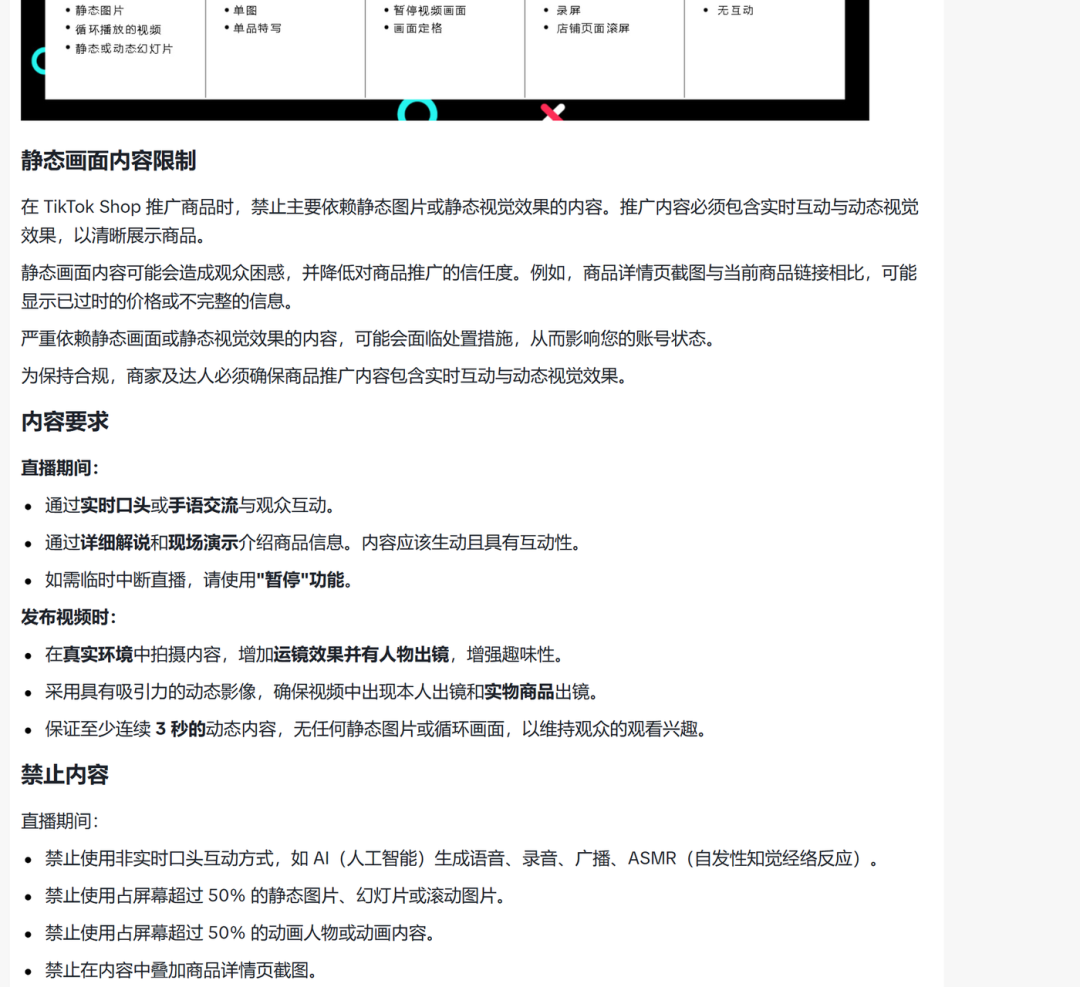The image size is (1080, 987).
Task: Click 录屏 in the image table
Action: (x=569, y=10)
